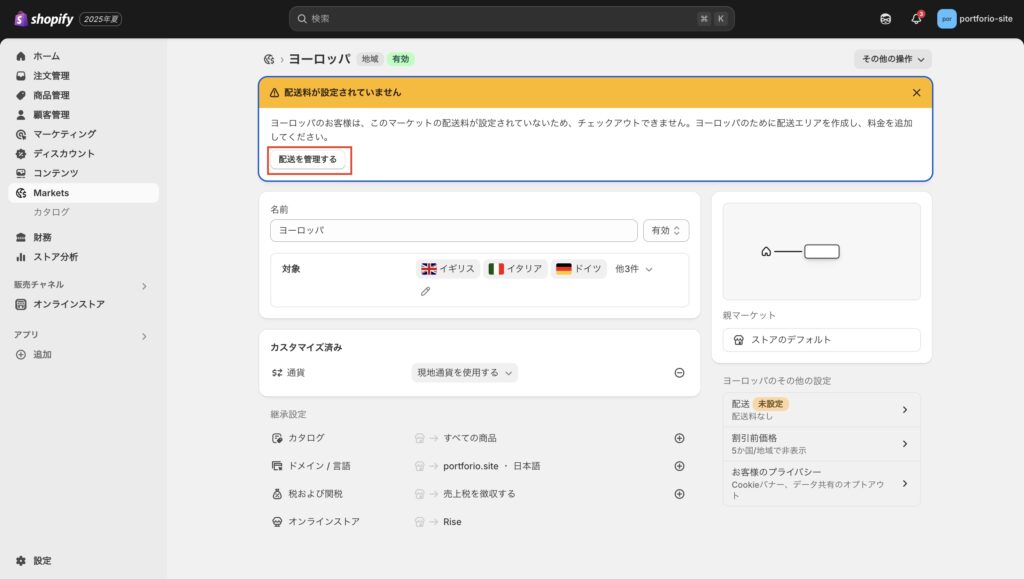Click the plus icon for ドメイン / 言語
This screenshot has height=579, width=1024.
pos(679,466)
